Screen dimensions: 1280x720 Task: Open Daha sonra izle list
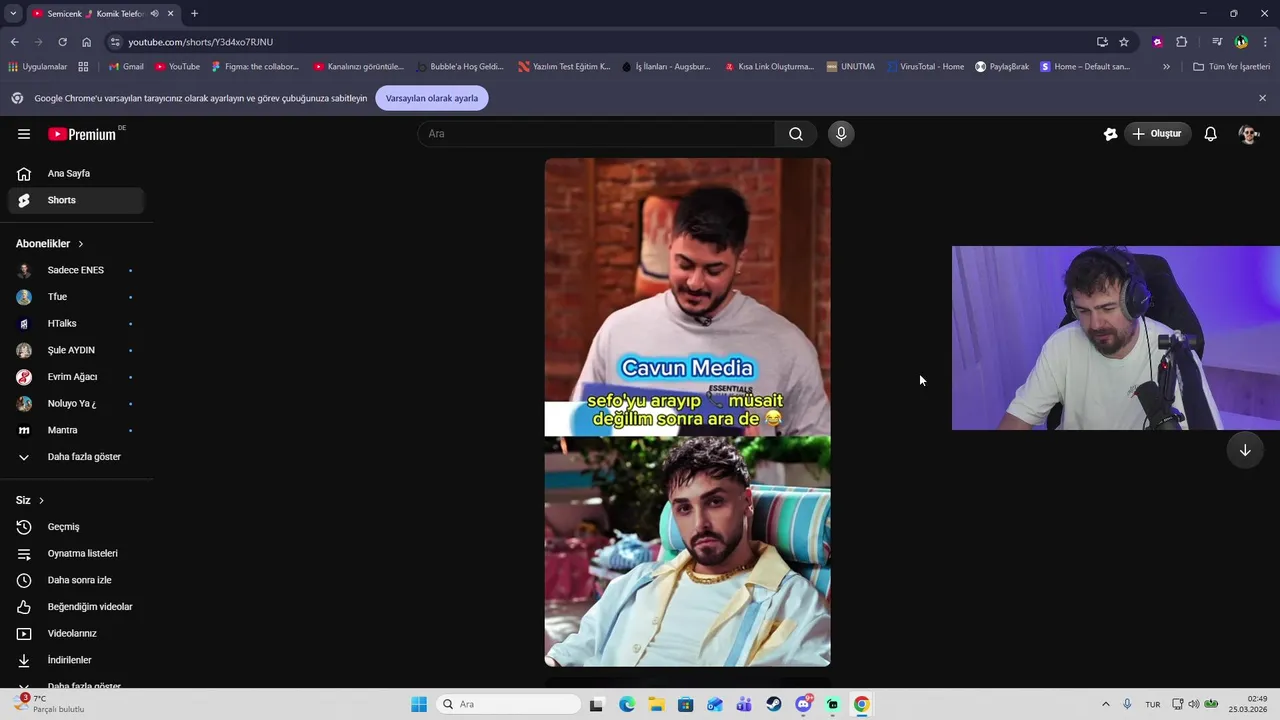pos(76,580)
